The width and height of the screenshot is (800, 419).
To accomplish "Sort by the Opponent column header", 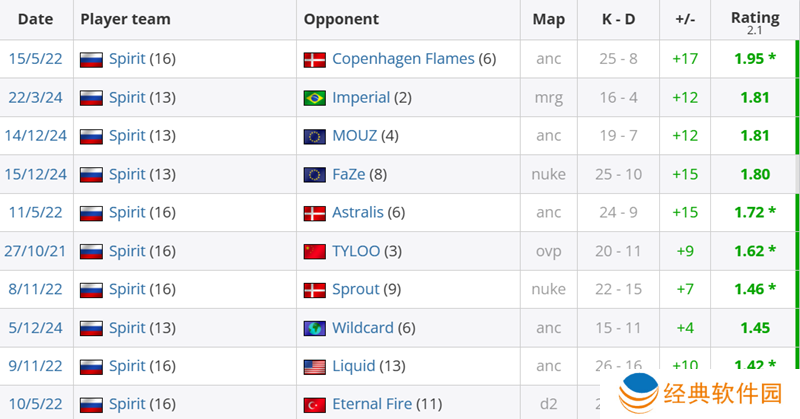I will click(341, 19).
